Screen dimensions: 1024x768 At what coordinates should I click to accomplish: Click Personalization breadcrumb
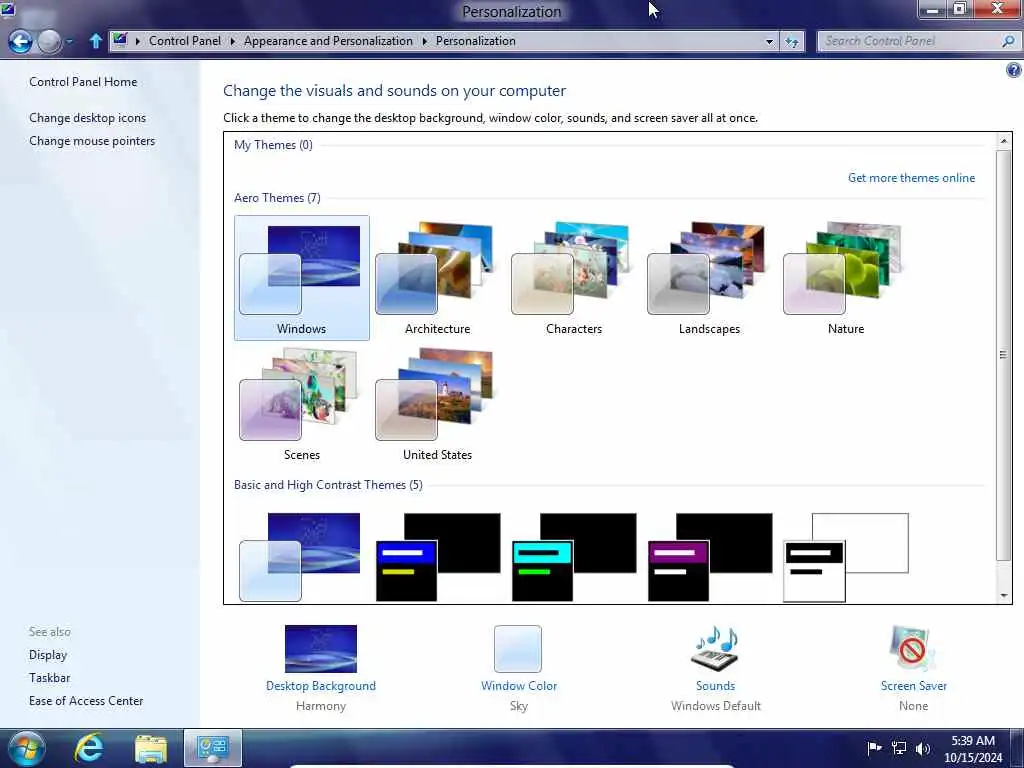475,40
